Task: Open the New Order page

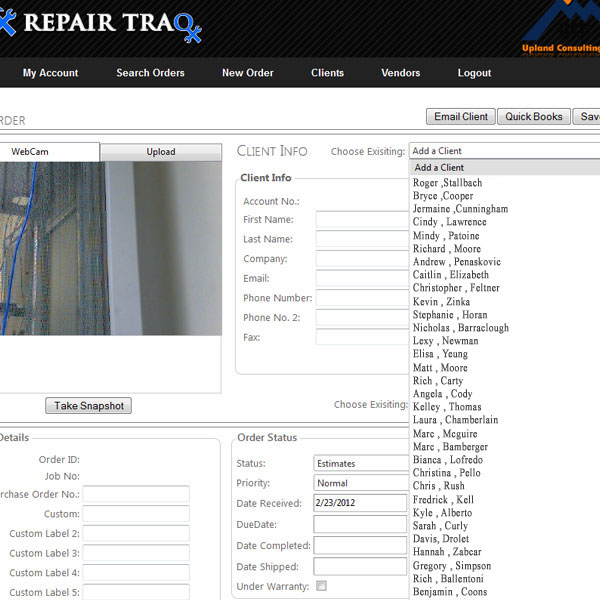Action: (x=247, y=73)
